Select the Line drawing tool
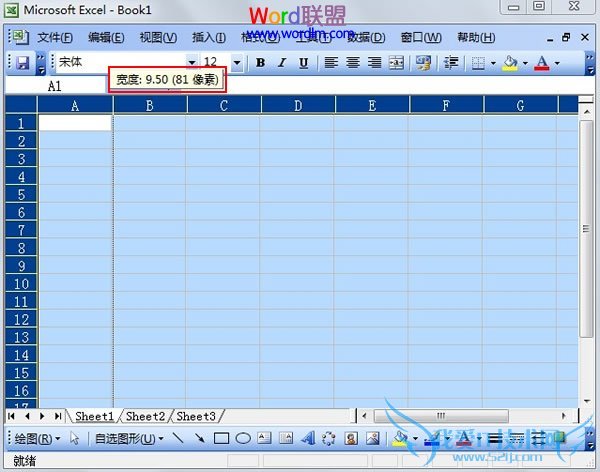600x472 pixels. [x=178, y=438]
